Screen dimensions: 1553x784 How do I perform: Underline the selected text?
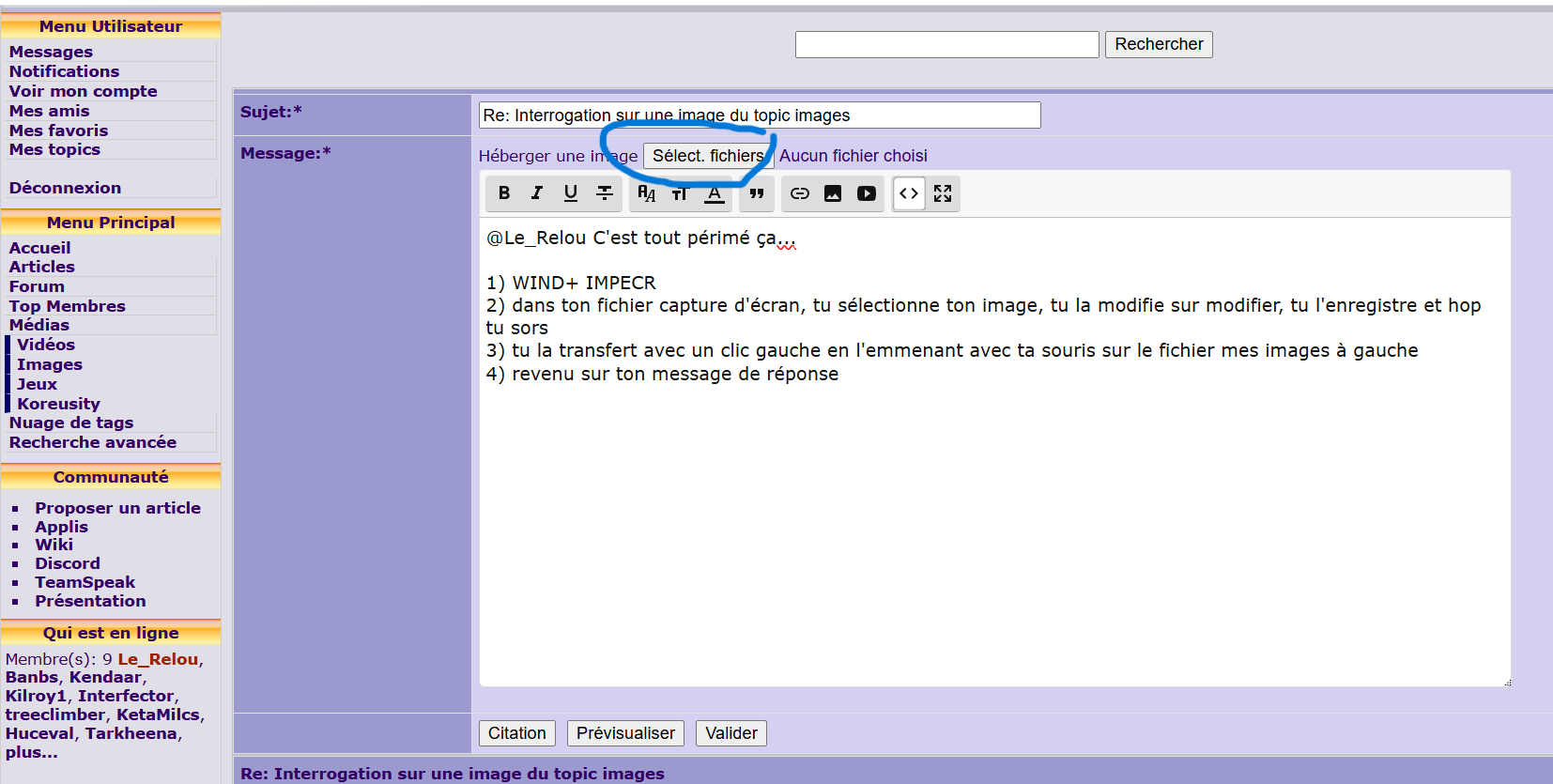[571, 193]
